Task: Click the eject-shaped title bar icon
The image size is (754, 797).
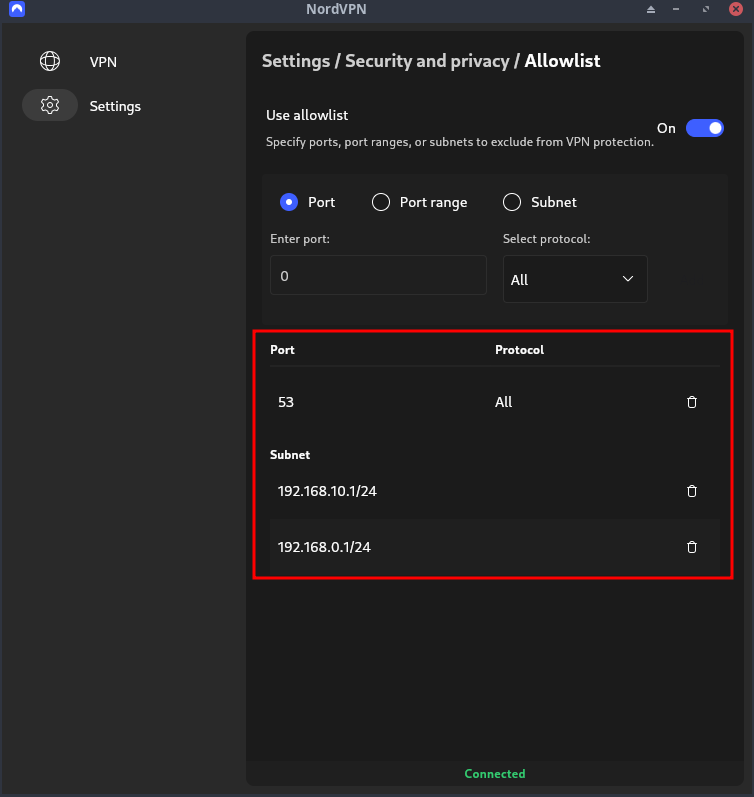Action: (x=651, y=9)
